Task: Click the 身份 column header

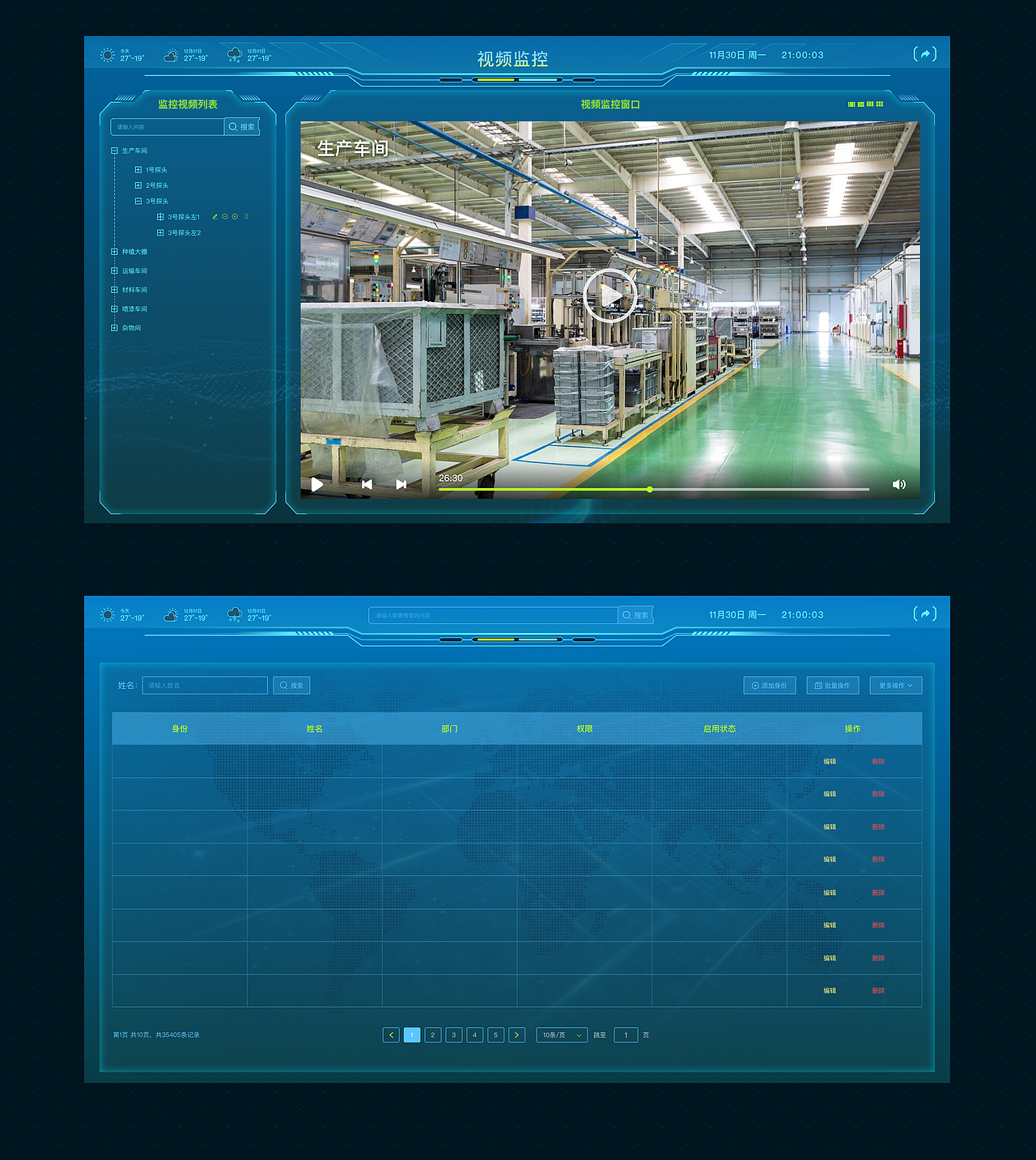Action: tap(180, 729)
